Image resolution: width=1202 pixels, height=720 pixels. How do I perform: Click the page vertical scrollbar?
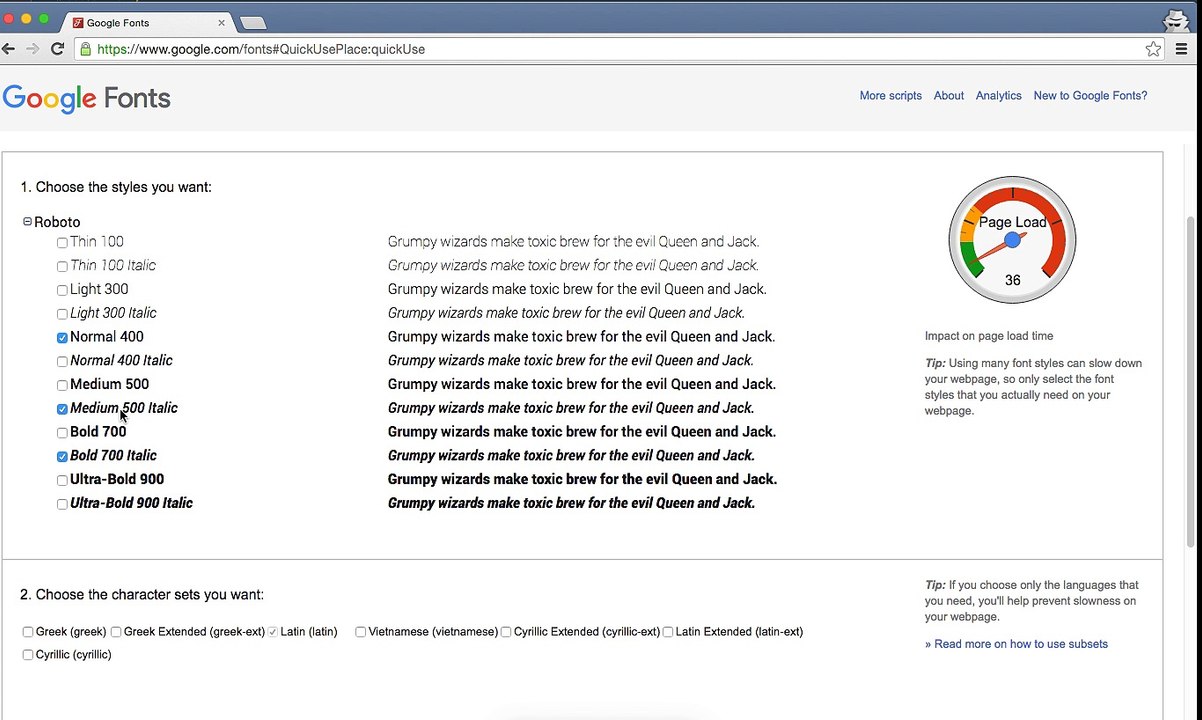click(x=1190, y=380)
